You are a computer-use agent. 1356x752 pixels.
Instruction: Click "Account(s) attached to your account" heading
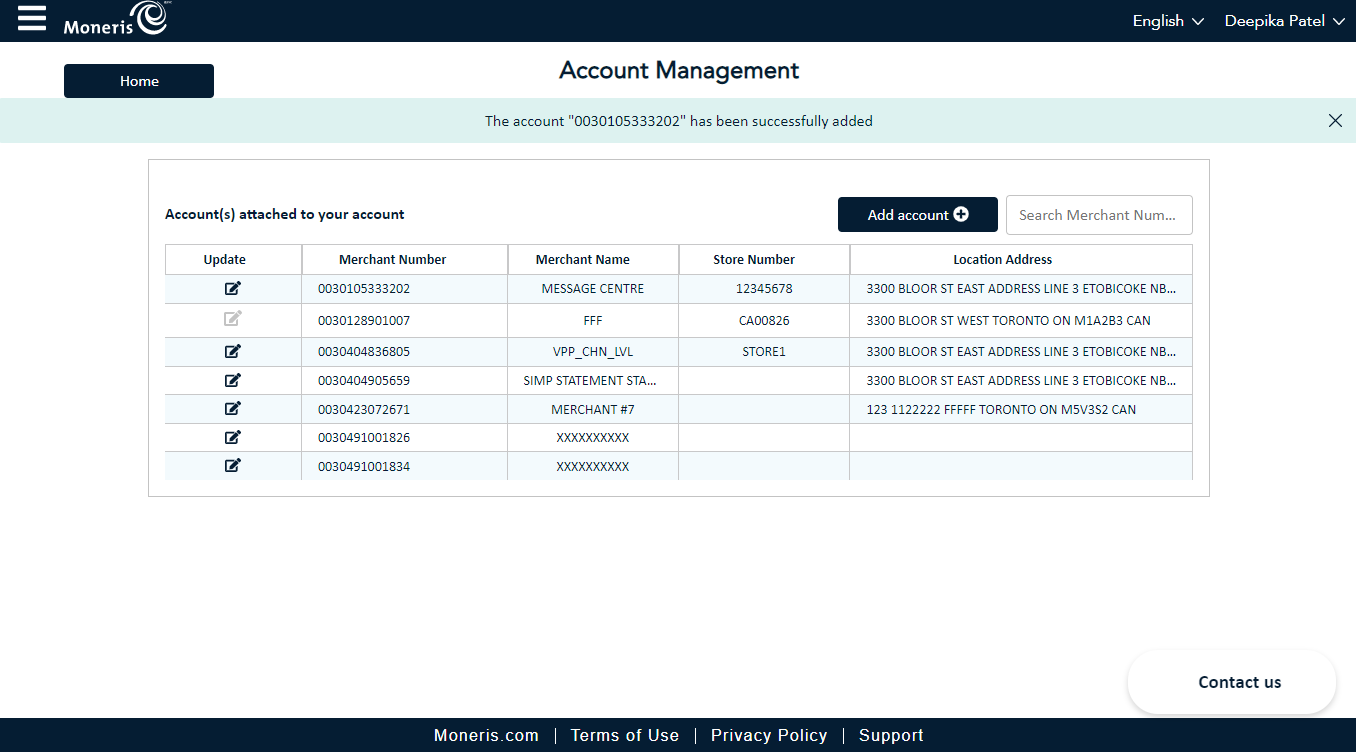tap(285, 214)
